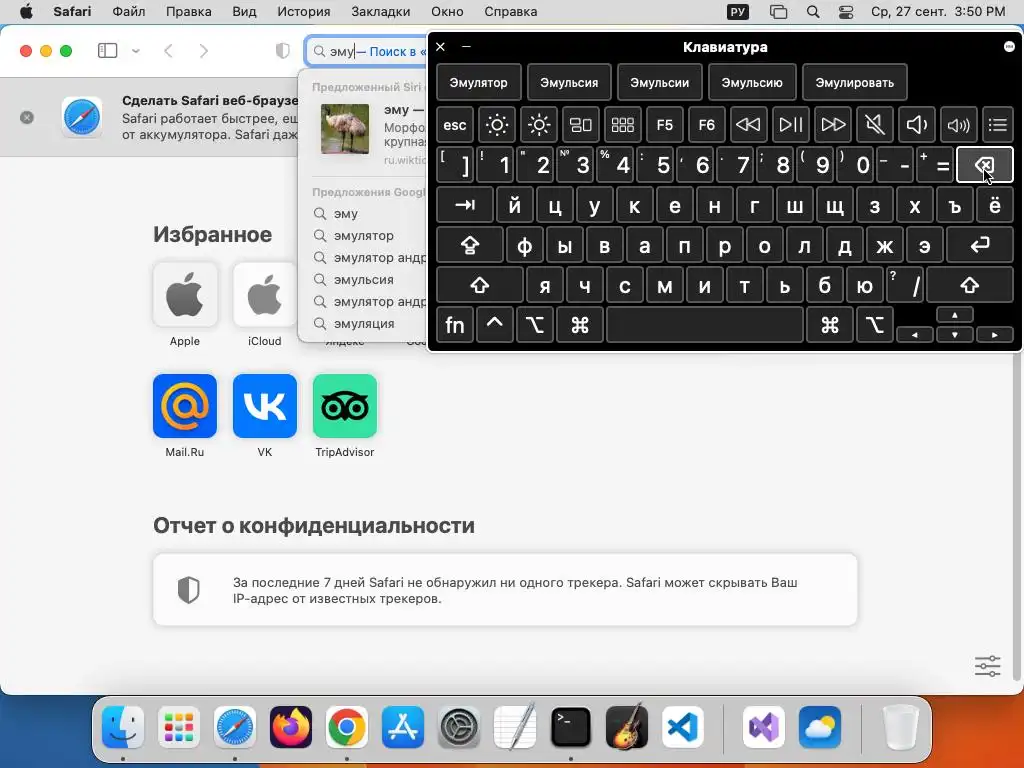Show the Safari sidebar
The height and width of the screenshot is (768, 1024).
coord(108,51)
